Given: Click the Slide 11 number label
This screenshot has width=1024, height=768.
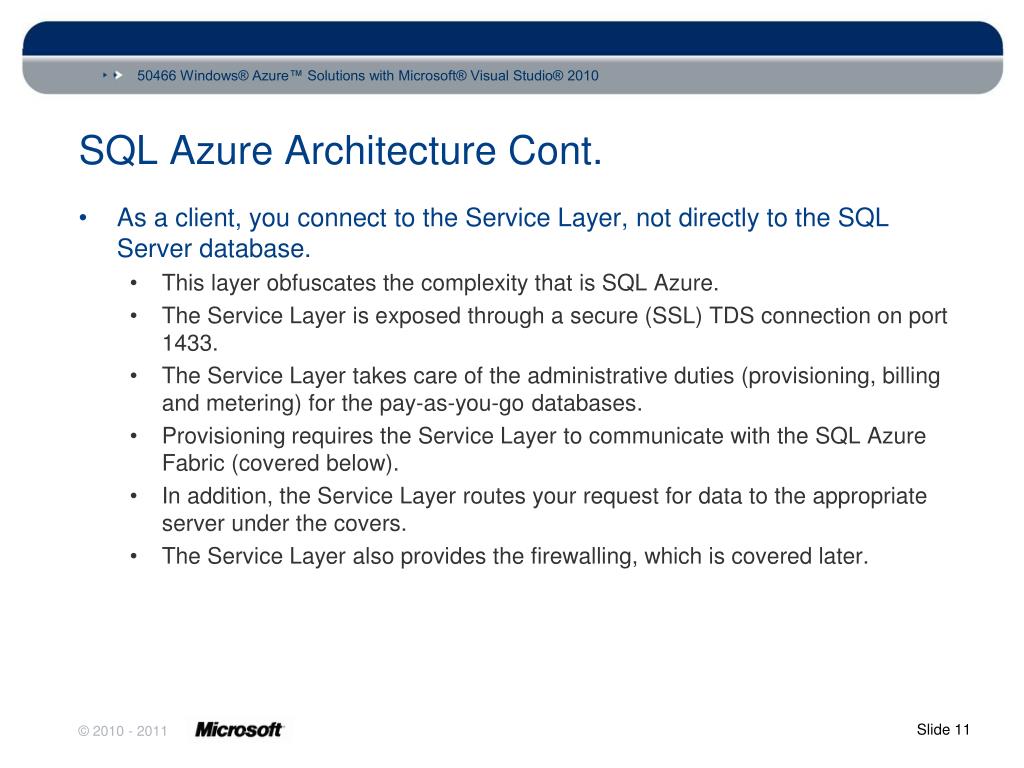Looking at the screenshot, I should [x=943, y=729].
